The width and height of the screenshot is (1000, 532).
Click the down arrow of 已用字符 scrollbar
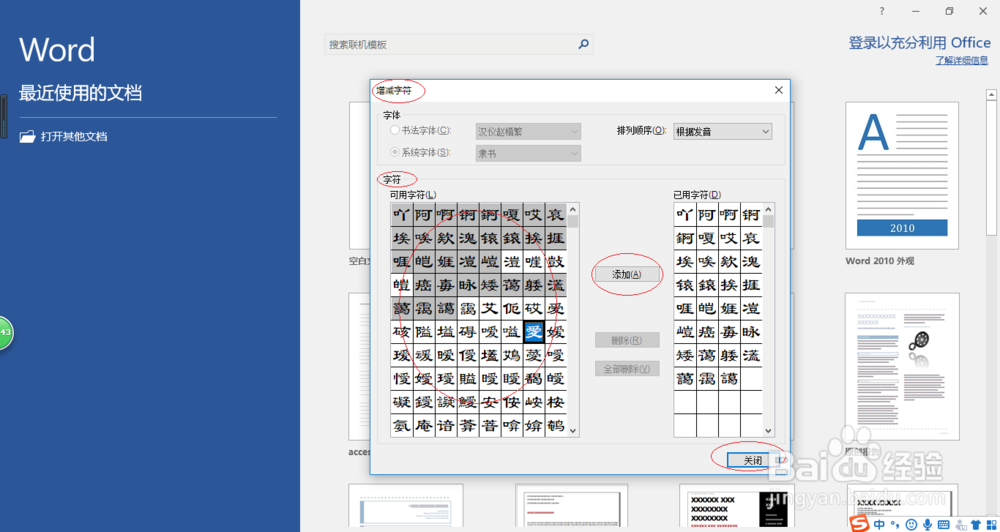coord(768,431)
